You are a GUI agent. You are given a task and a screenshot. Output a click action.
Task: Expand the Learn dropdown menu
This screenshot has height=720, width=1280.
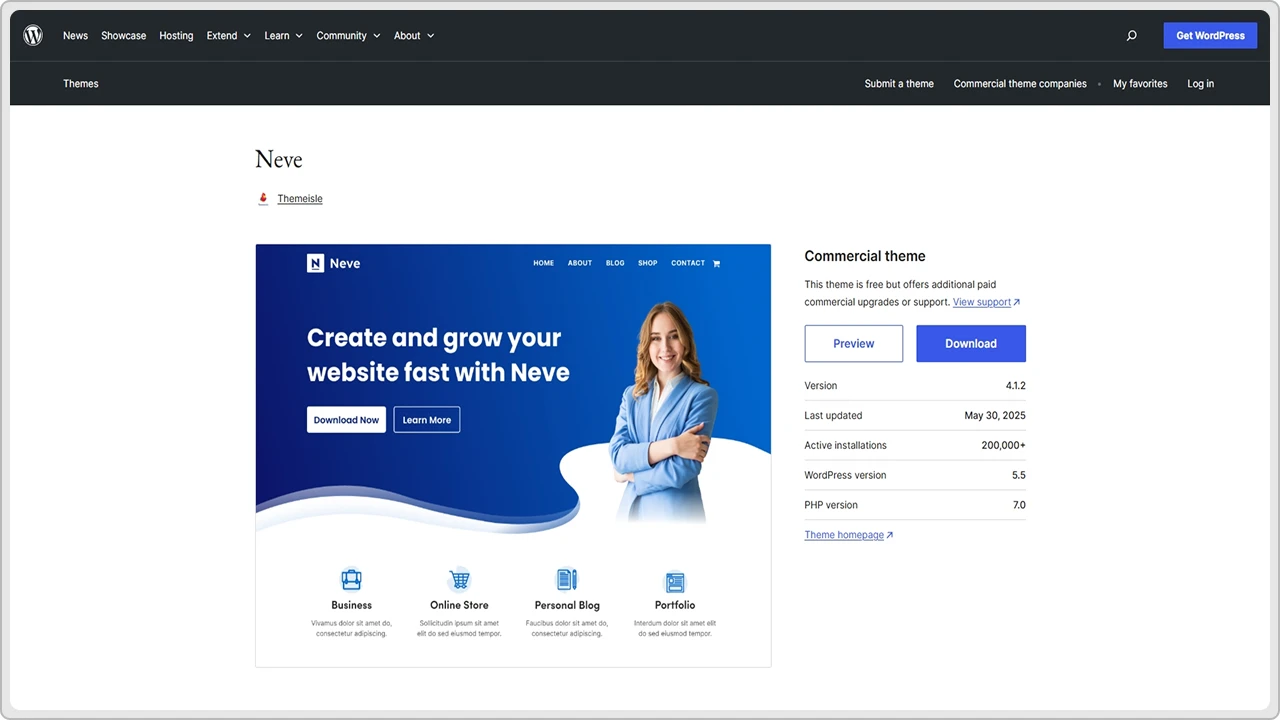tap(283, 35)
